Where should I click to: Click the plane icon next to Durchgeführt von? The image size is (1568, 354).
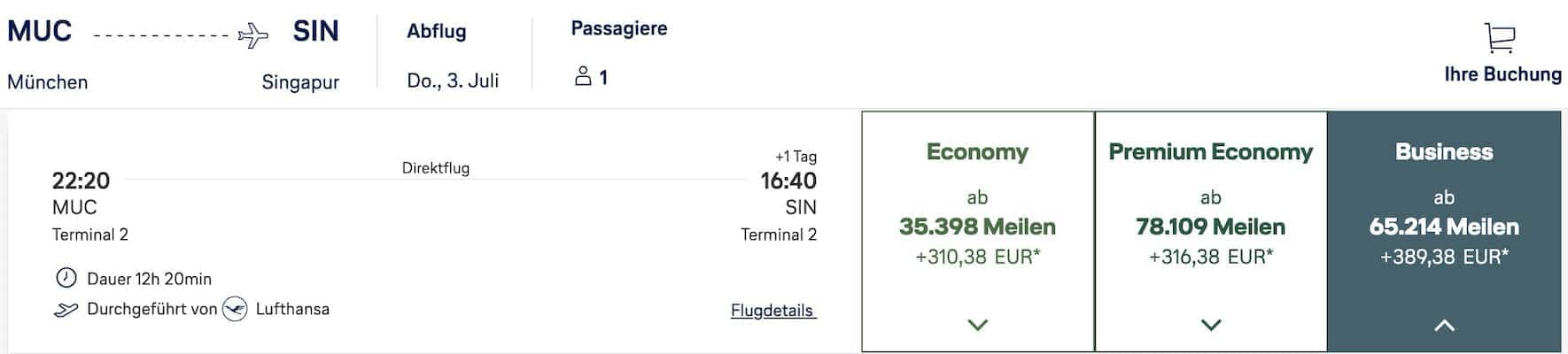pos(66,310)
